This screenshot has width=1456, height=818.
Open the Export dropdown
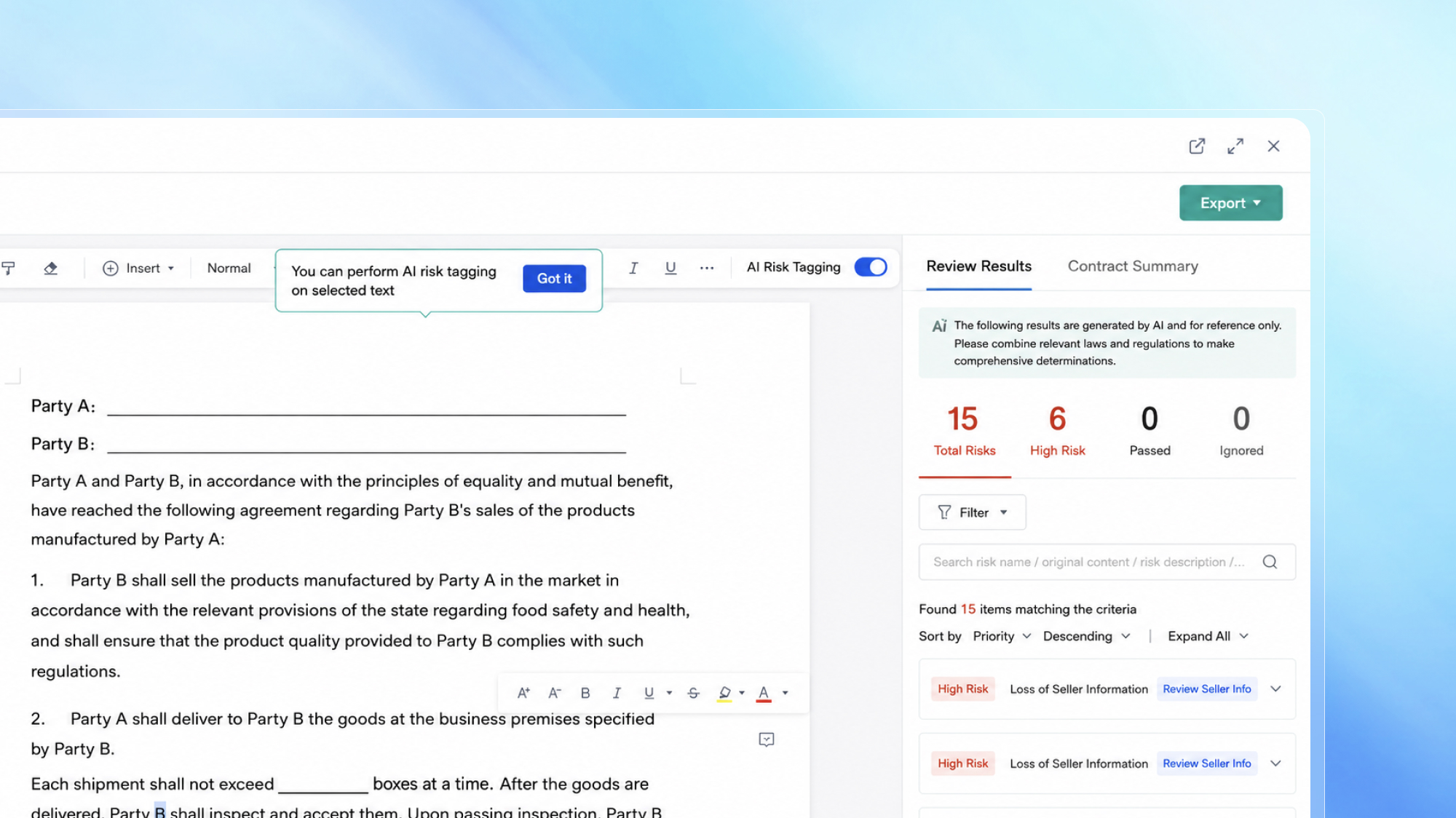[1231, 203]
